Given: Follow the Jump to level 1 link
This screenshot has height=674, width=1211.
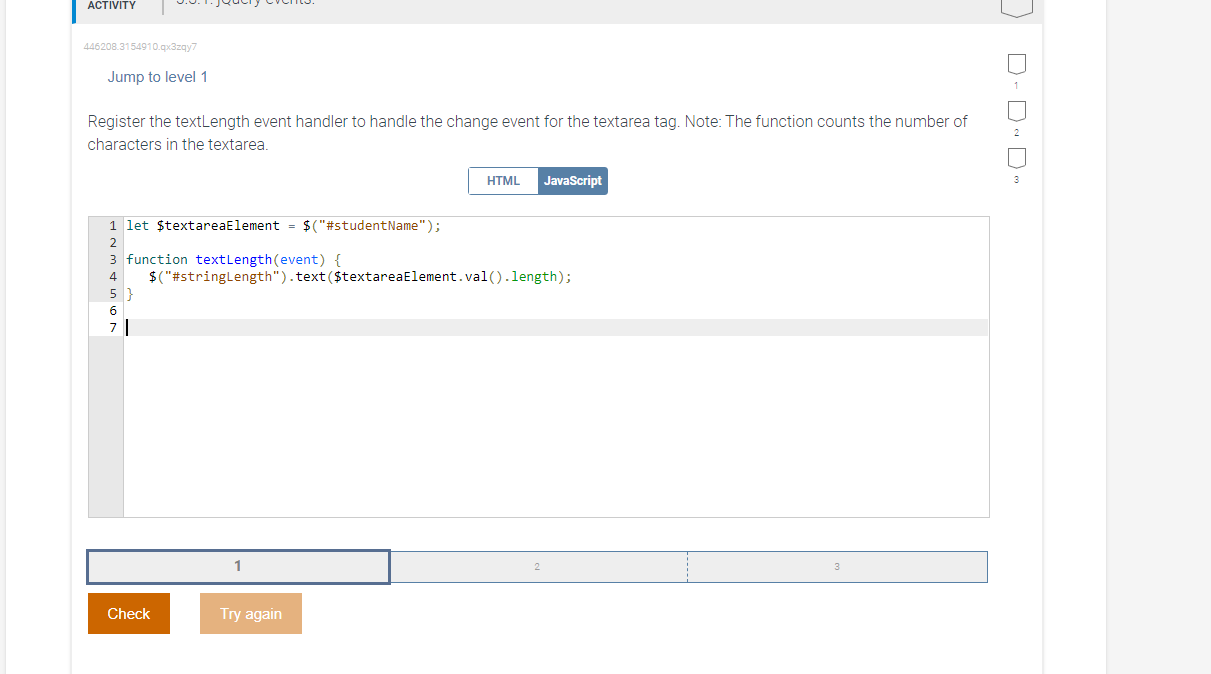Looking at the screenshot, I should point(157,76).
